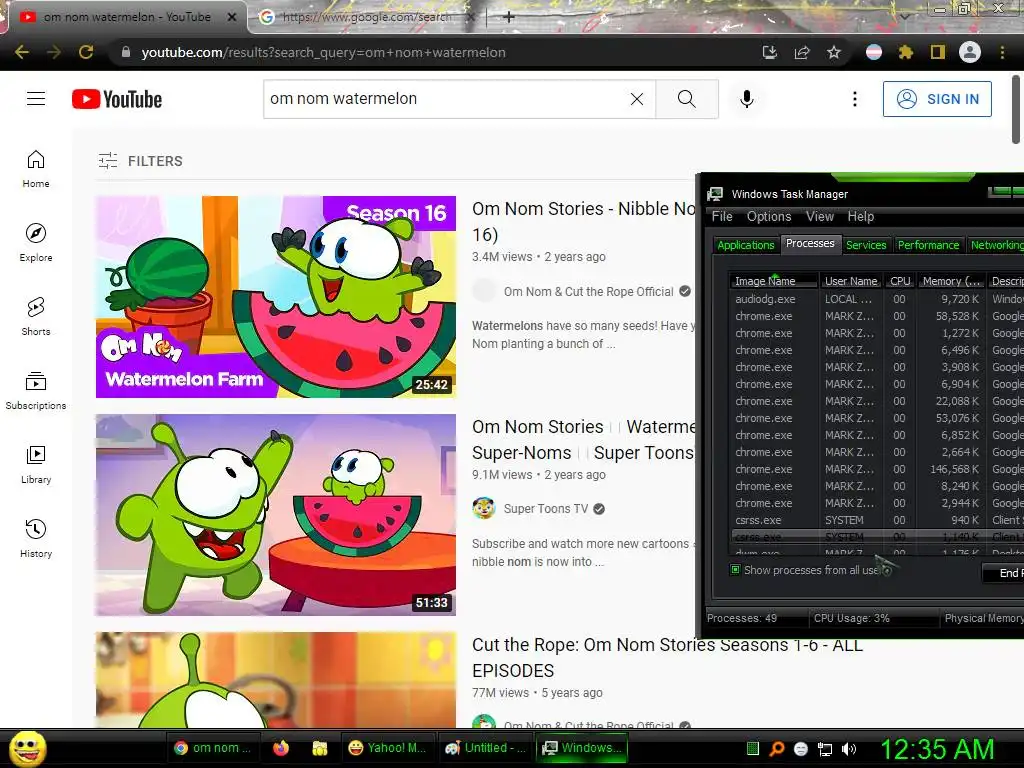Click the address bar URL
1024x768 pixels.
(x=323, y=52)
